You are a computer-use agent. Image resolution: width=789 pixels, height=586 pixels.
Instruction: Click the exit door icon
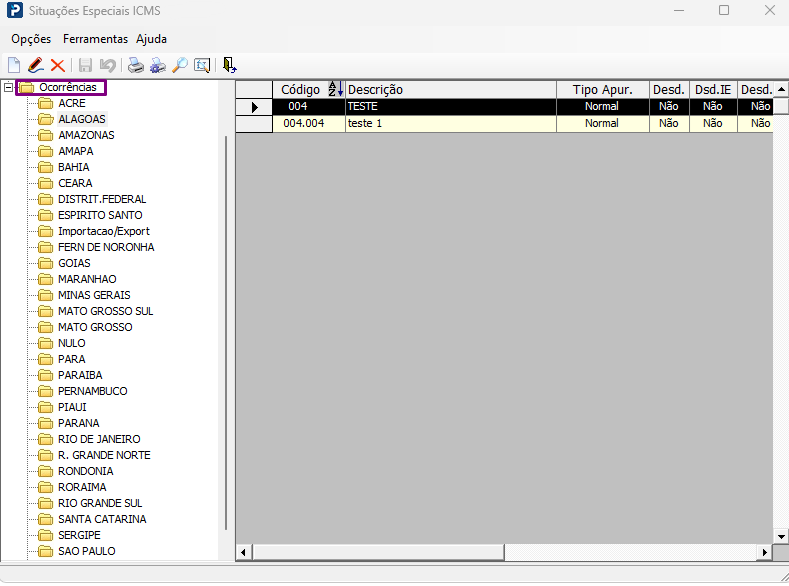[x=229, y=65]
